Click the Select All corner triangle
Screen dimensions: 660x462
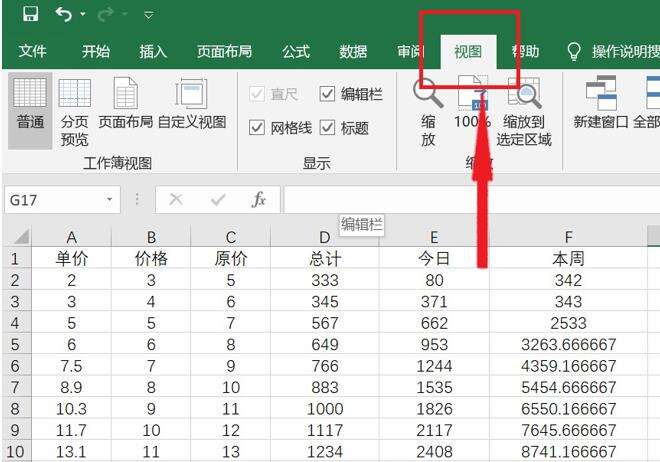point(21,237)
